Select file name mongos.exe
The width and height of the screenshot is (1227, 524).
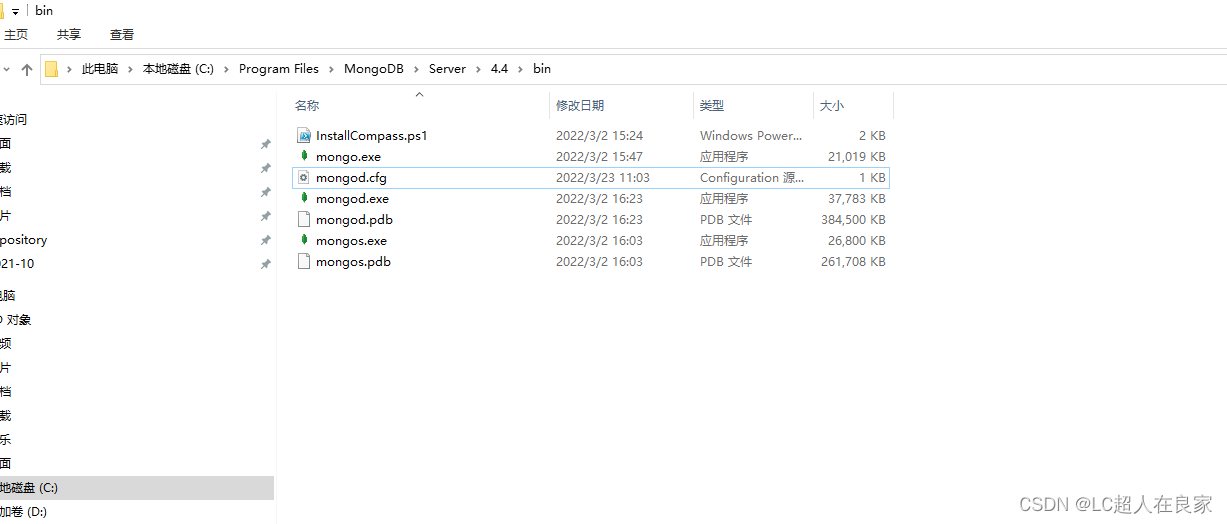[351, 240]
